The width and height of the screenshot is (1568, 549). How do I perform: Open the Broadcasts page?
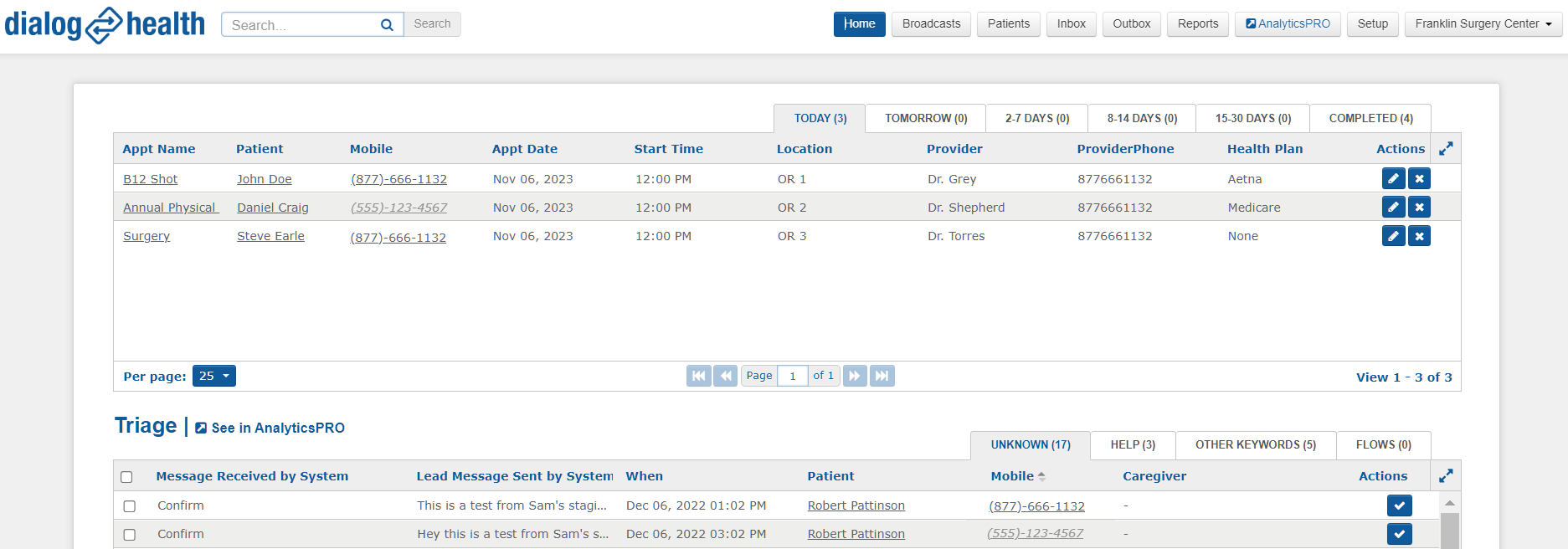[x=931, y=24]
